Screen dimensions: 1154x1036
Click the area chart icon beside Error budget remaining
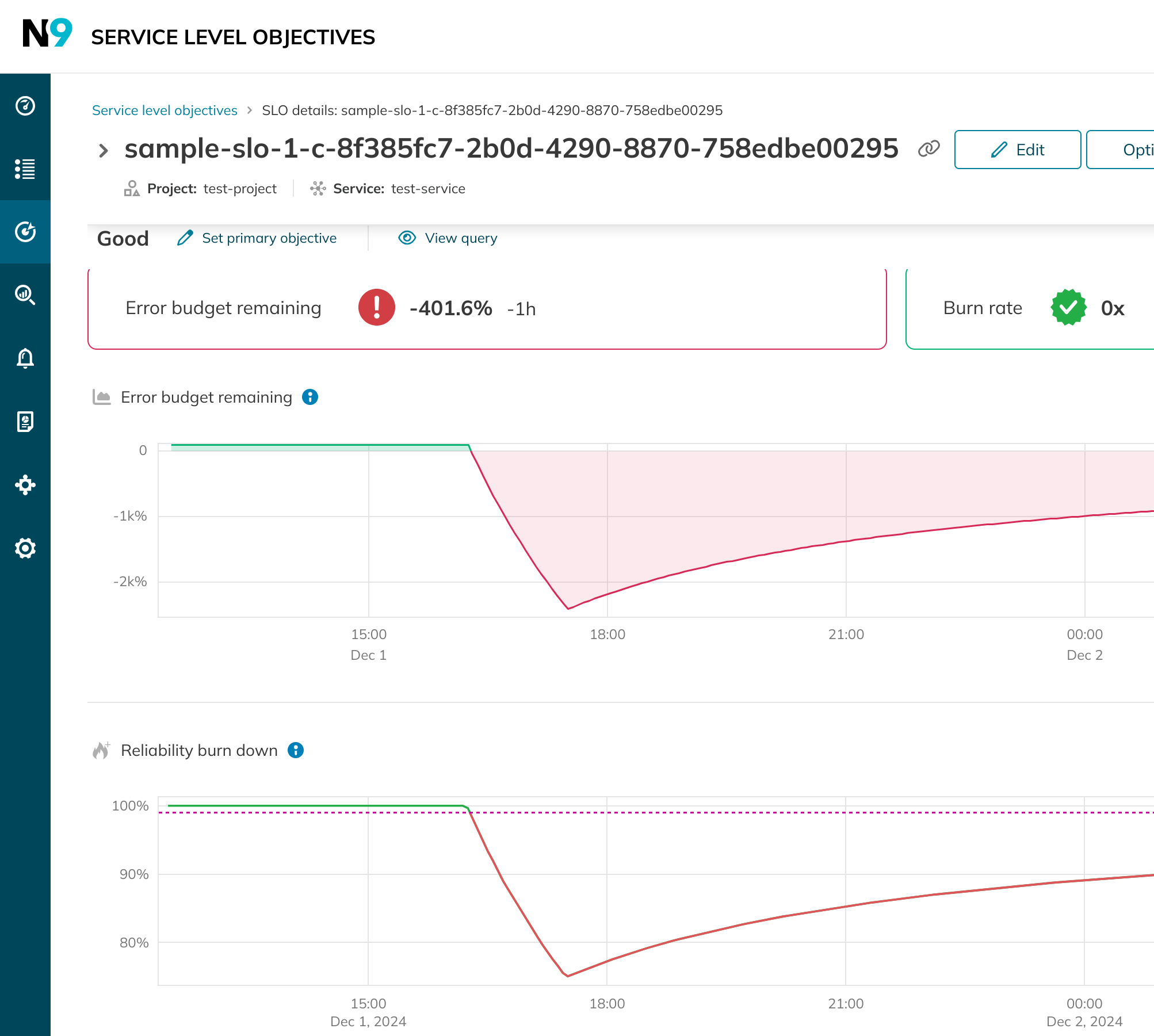102,397
